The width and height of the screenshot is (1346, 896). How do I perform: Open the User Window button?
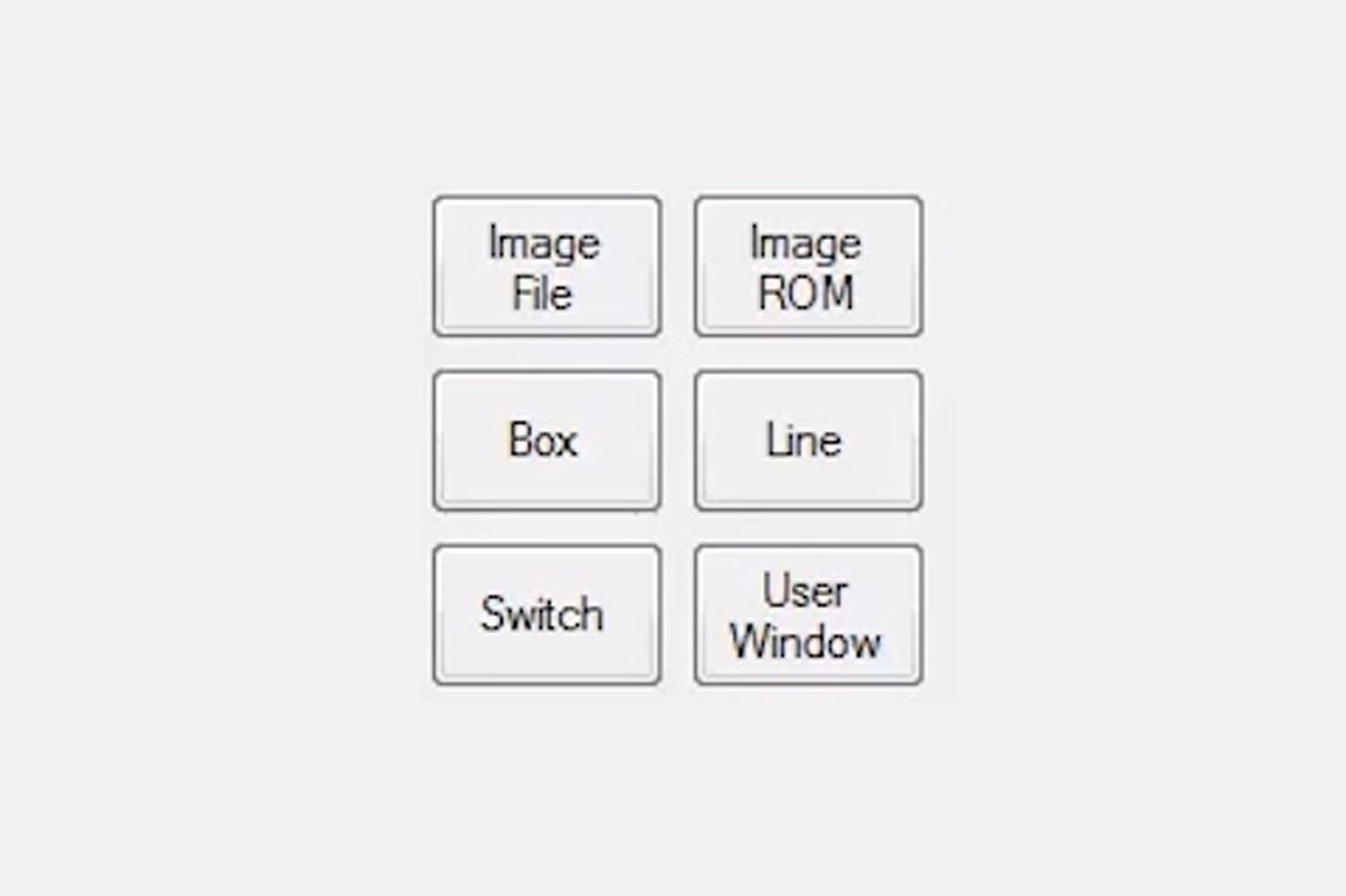[x=808, y=614]
